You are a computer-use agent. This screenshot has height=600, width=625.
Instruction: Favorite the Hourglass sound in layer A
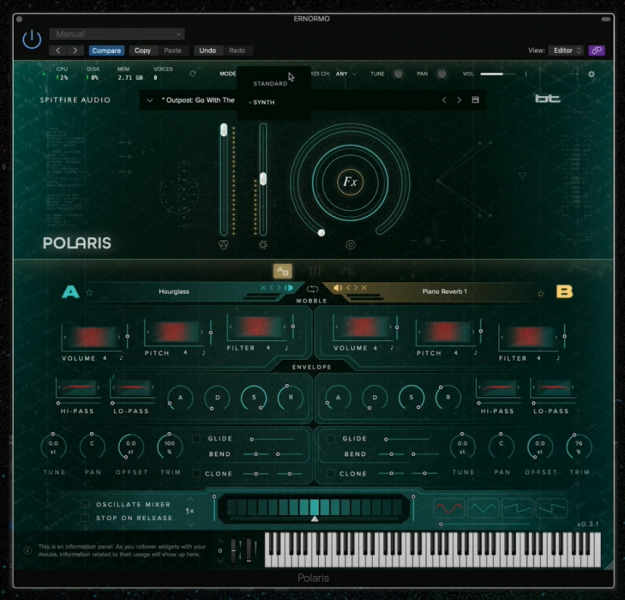pyautogui.click(x=89, y=293)
